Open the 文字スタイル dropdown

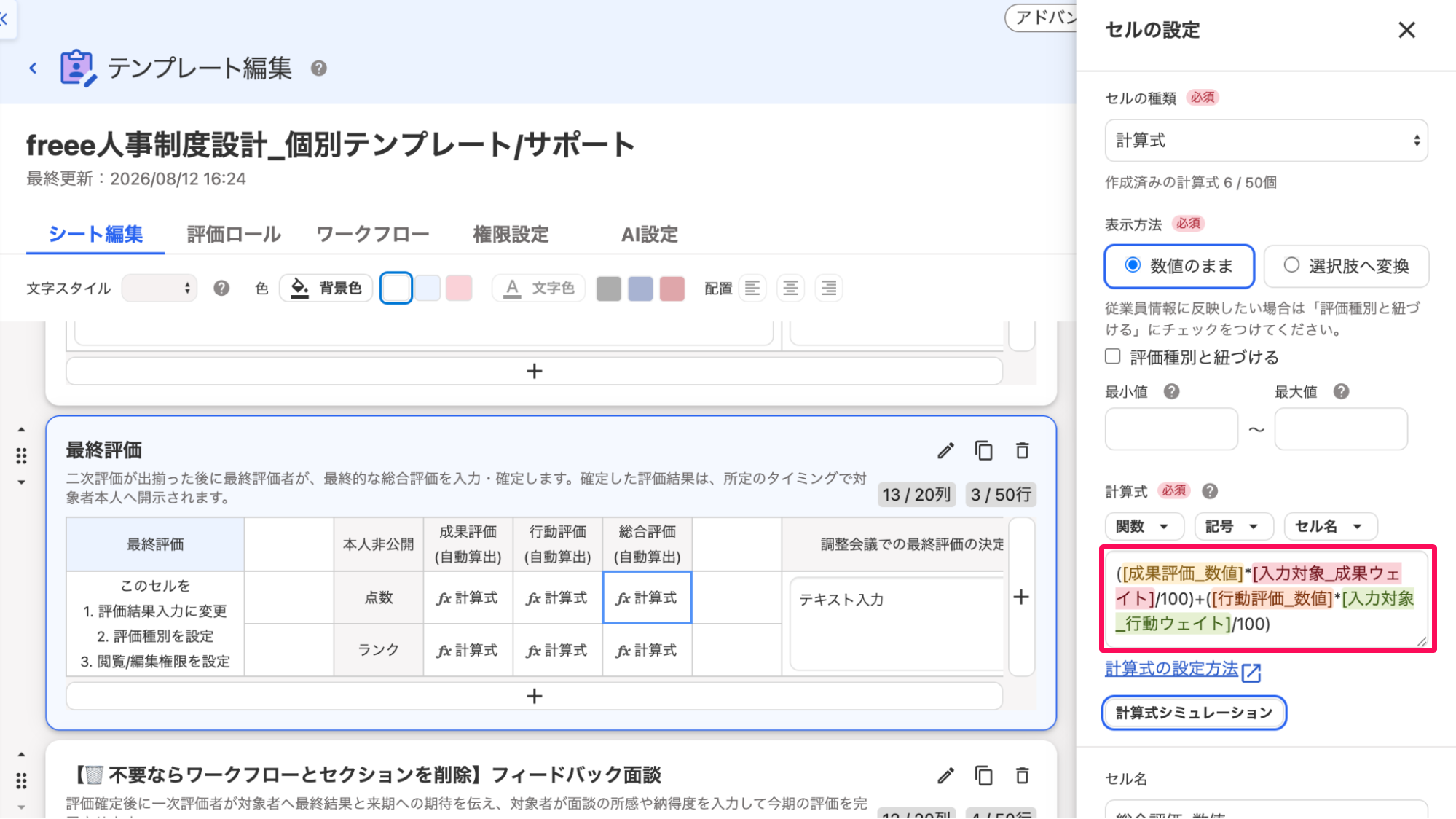160,289
